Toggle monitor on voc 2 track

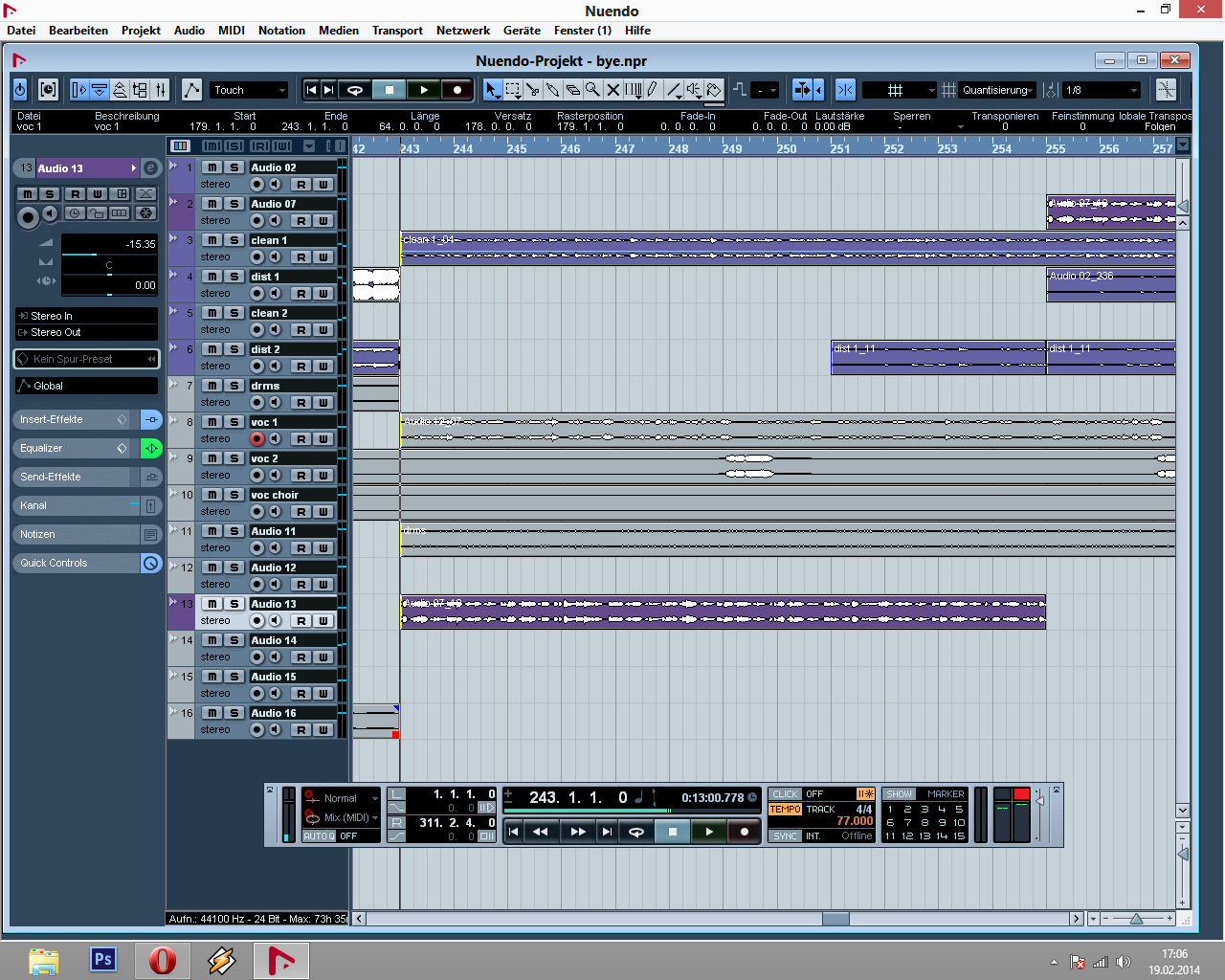pos(275,475)
